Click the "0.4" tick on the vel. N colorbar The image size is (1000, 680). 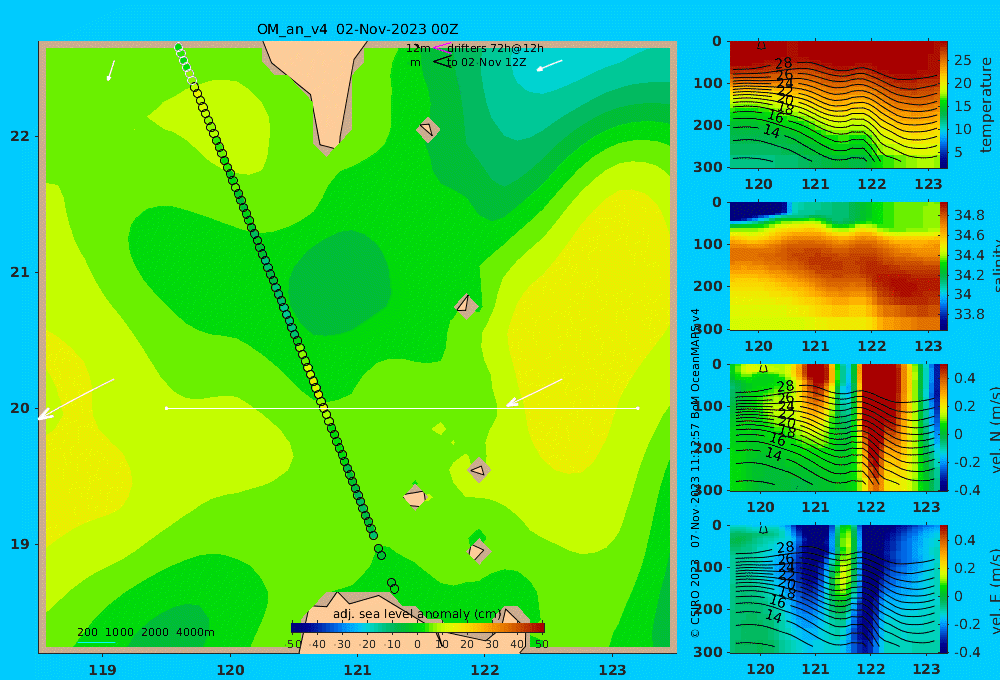point(965,378)
